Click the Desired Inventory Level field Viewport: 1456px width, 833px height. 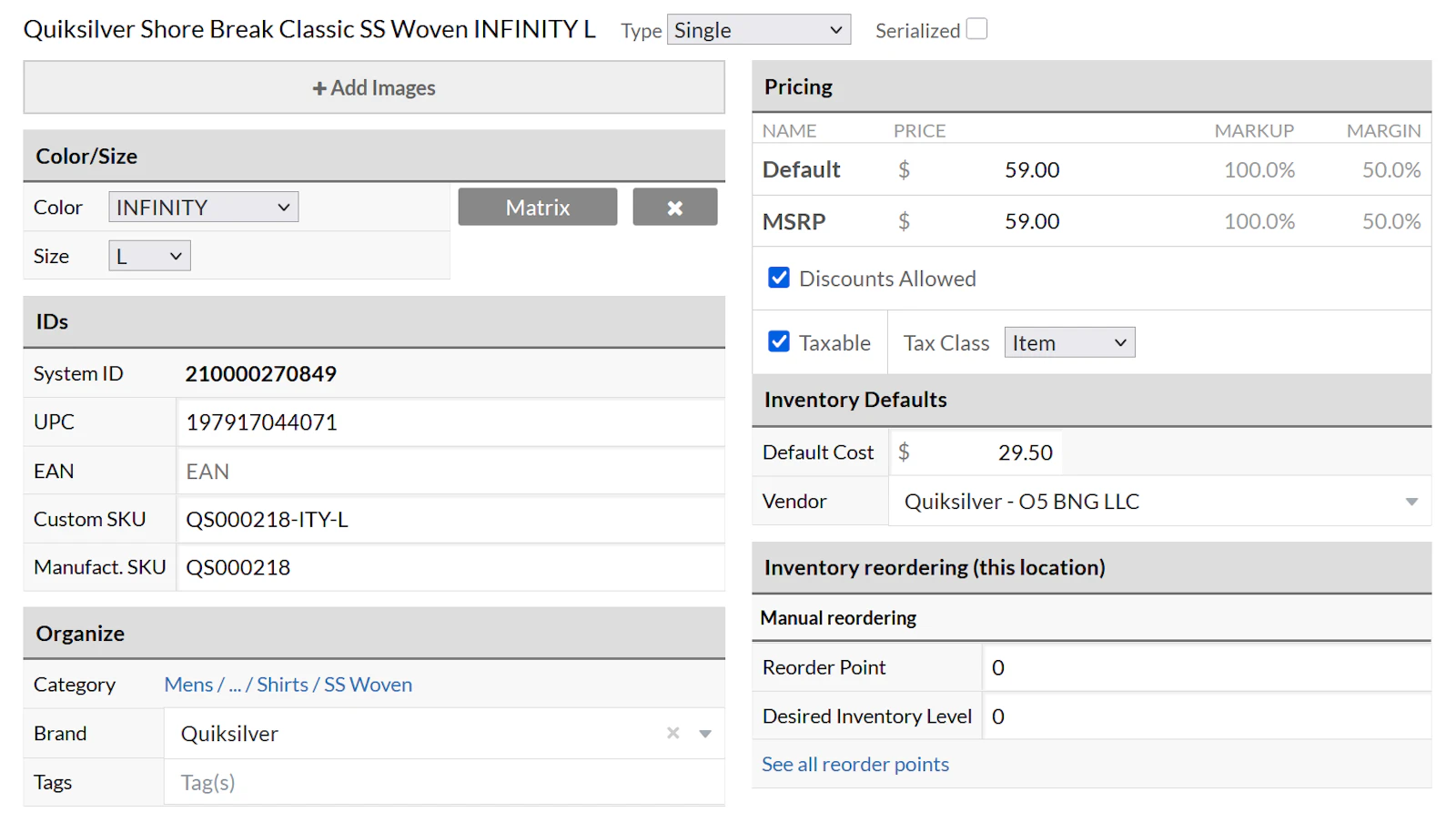click(x=1207, y=717)
